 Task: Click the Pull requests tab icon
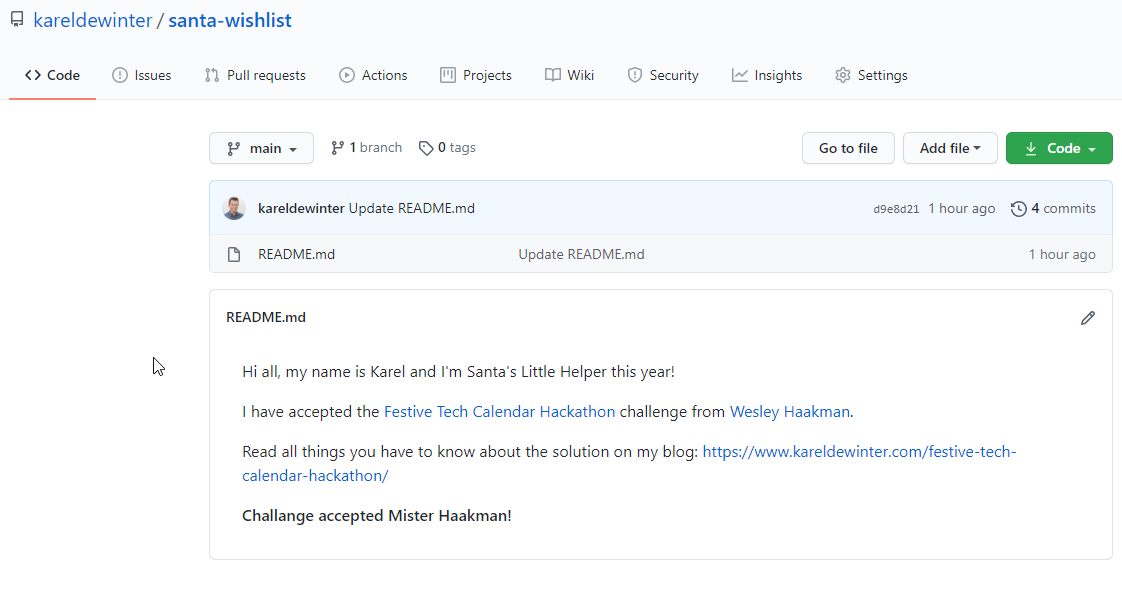click(x=212, y=75)
